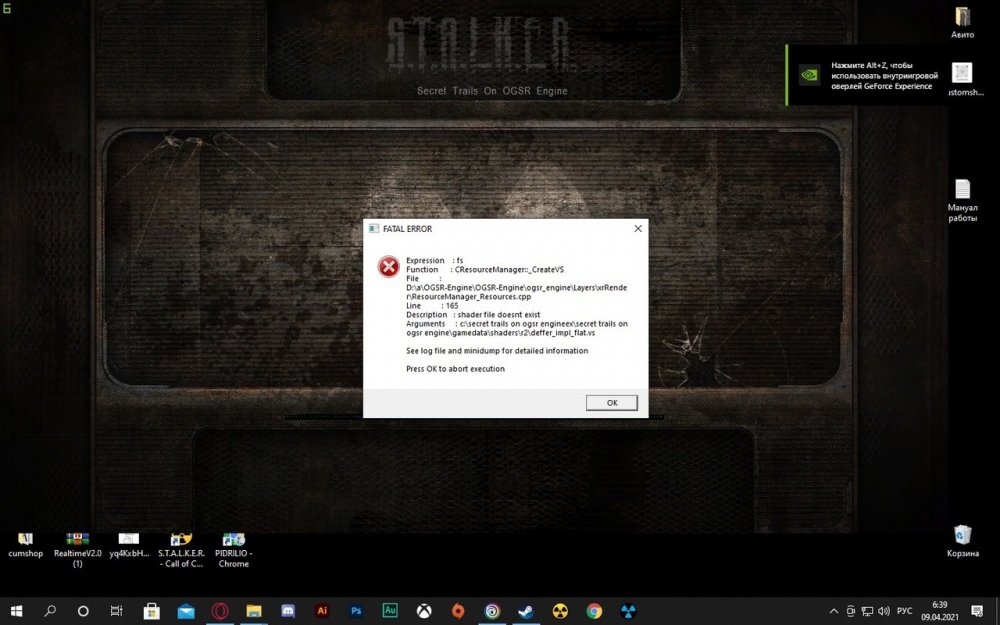Launch Adobe Audition from the taskbar

pyautogui.click(x=390, y=611)
